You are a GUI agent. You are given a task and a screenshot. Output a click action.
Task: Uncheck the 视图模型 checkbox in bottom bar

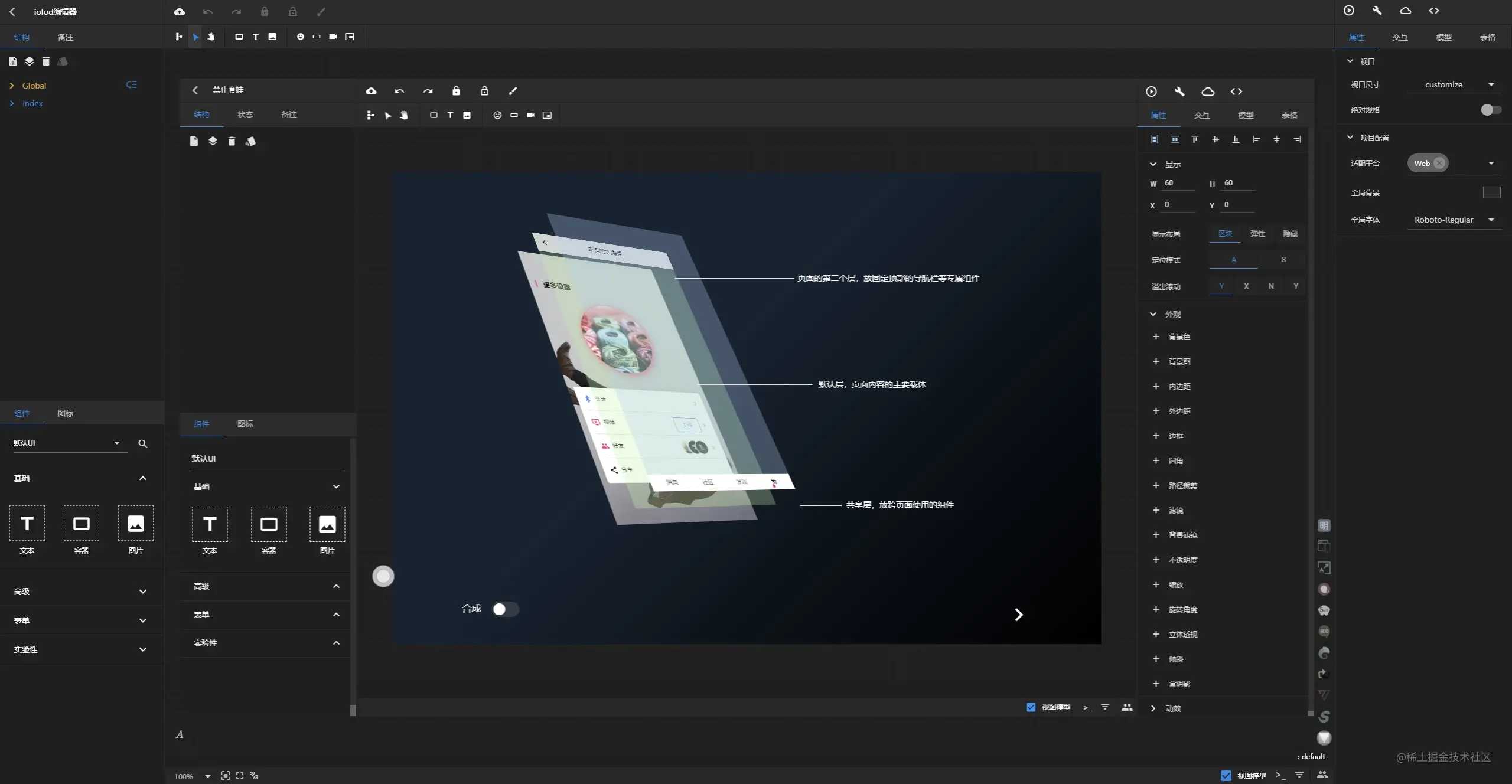1226,776
